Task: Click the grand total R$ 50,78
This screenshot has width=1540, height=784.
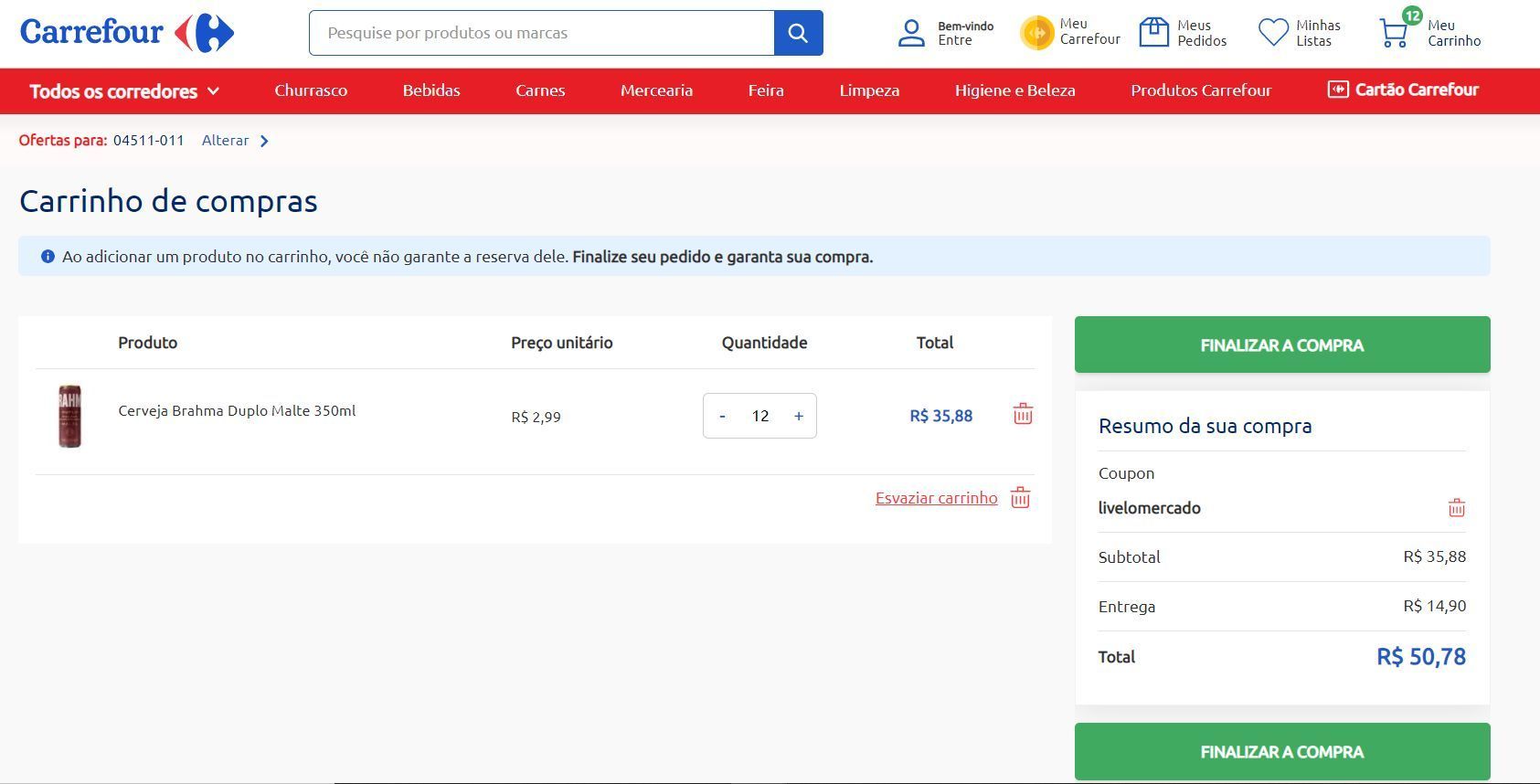Action: (1421, 657)
